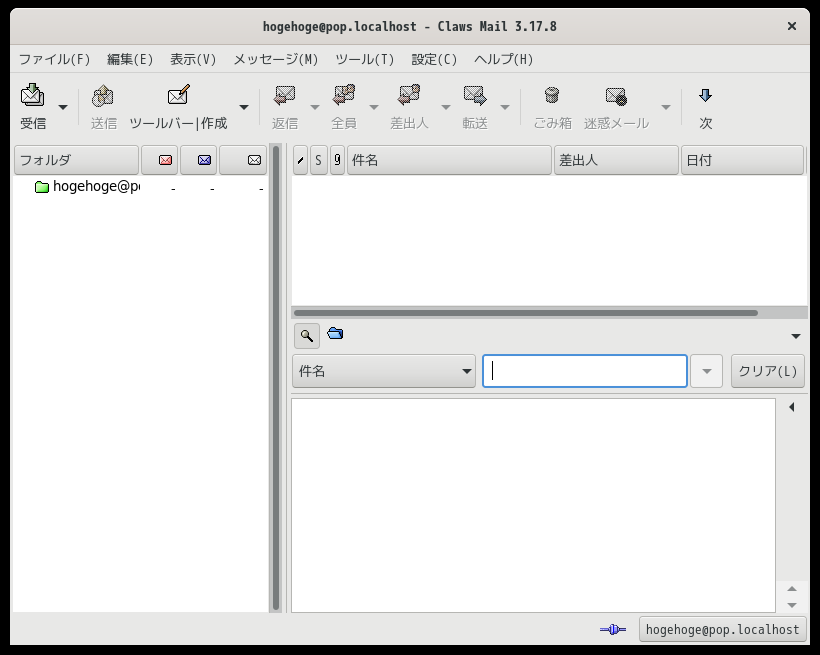Expand the 返信 reply options arrow

point(315,107)
